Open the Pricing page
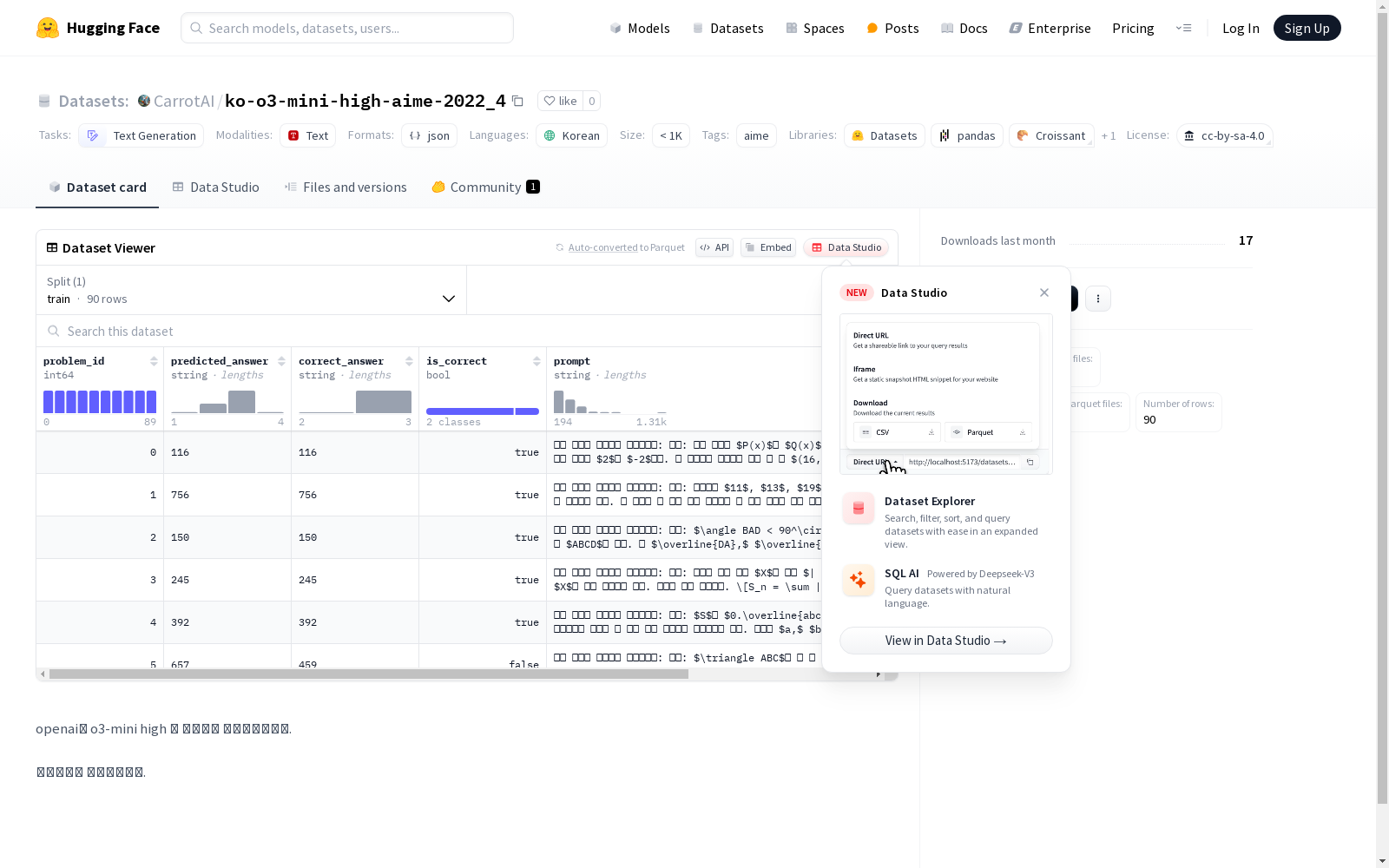Screen dimensions: 1389x868 [x=1133, y=28]
